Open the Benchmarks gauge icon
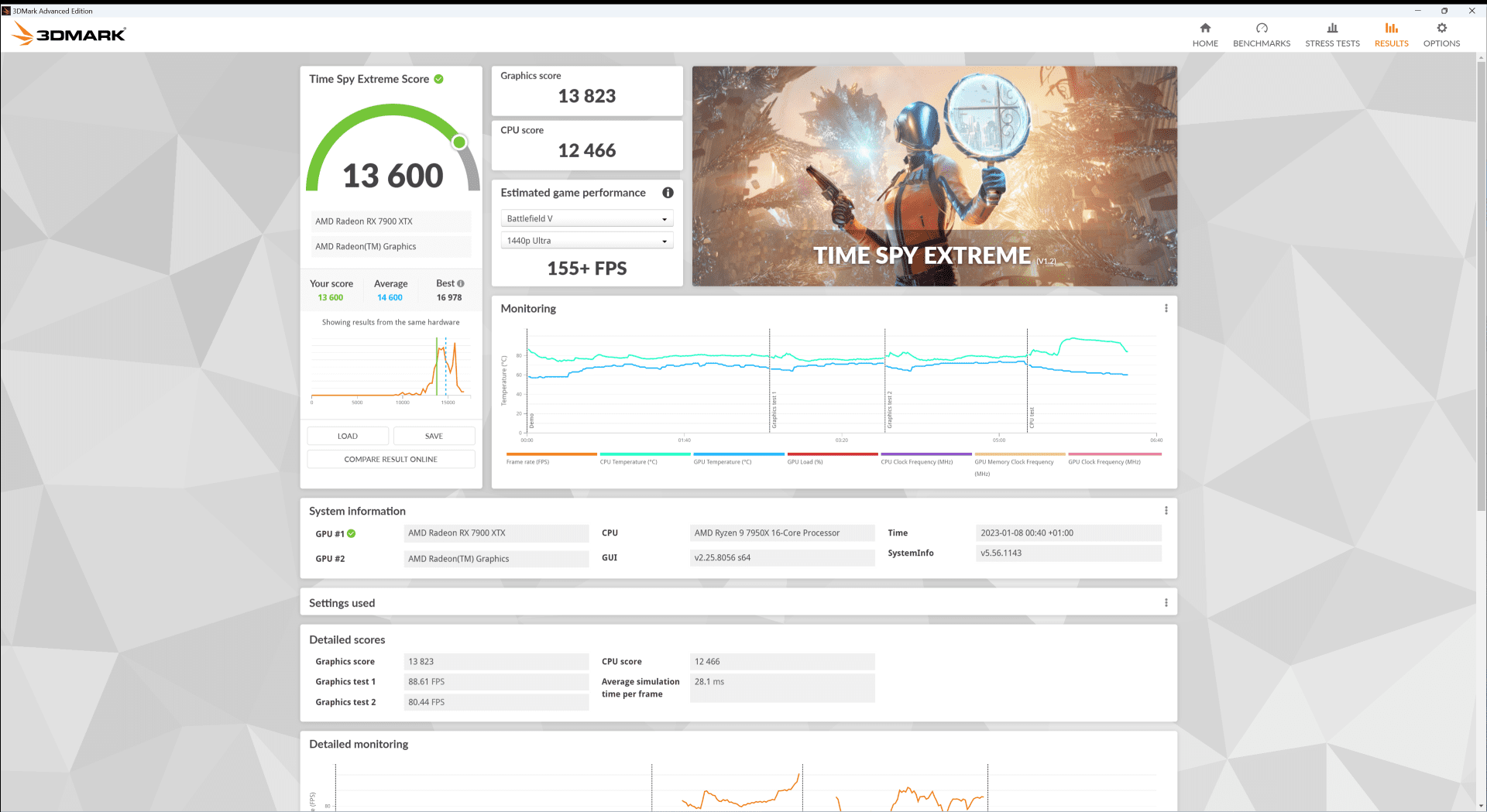The height and width of the screenshot is (812, 1487). coord(1262,28)
